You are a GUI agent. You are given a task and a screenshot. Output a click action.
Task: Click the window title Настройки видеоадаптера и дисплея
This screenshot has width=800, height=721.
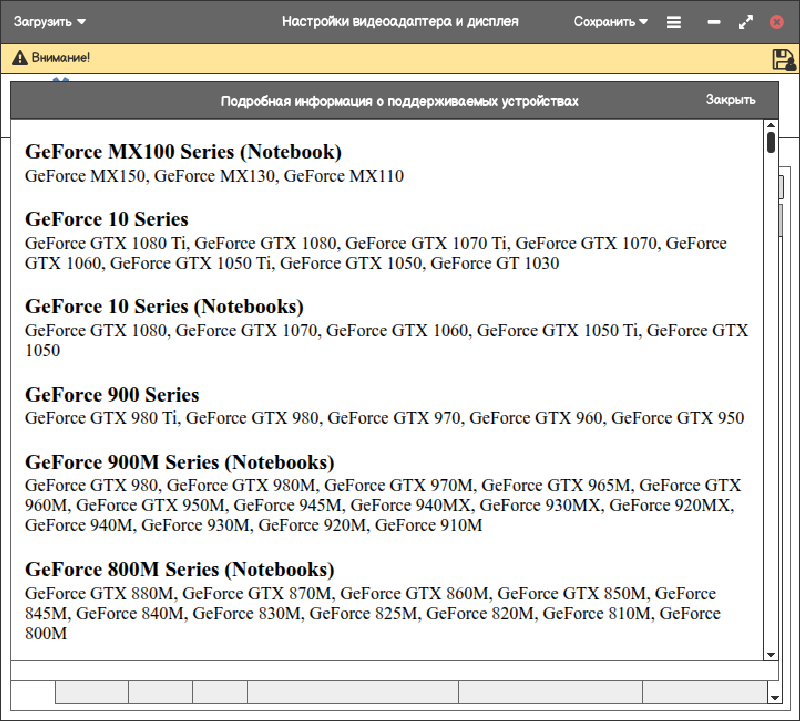coord(400,21)
